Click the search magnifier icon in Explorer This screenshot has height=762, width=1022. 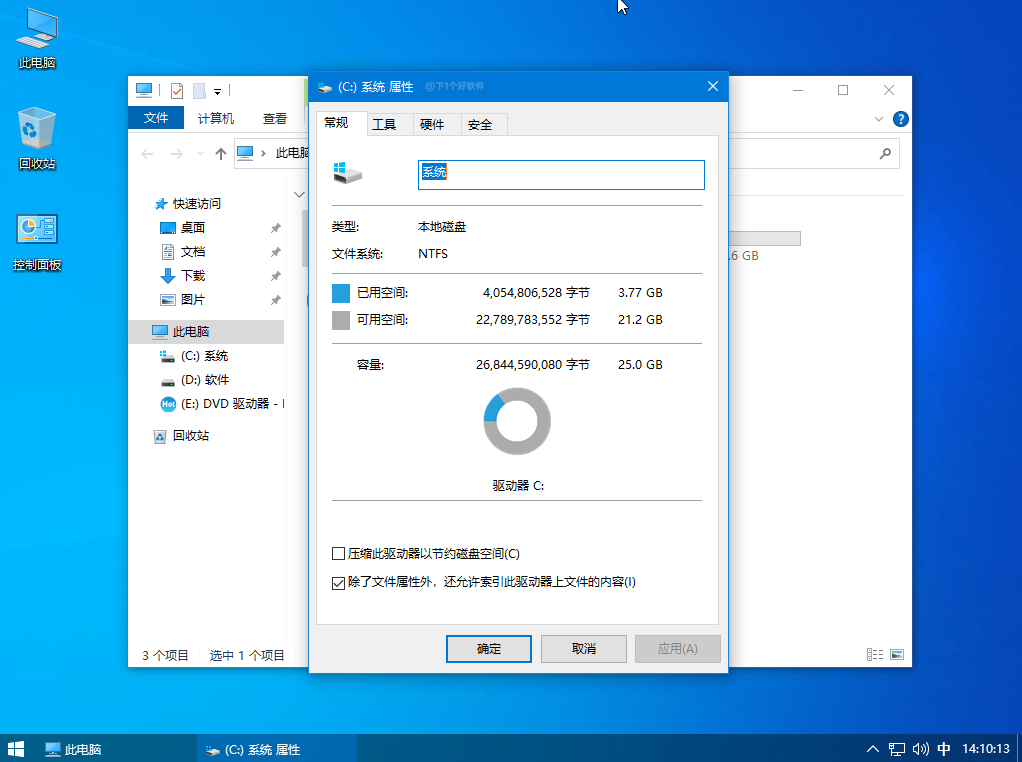tap(884, 153)
